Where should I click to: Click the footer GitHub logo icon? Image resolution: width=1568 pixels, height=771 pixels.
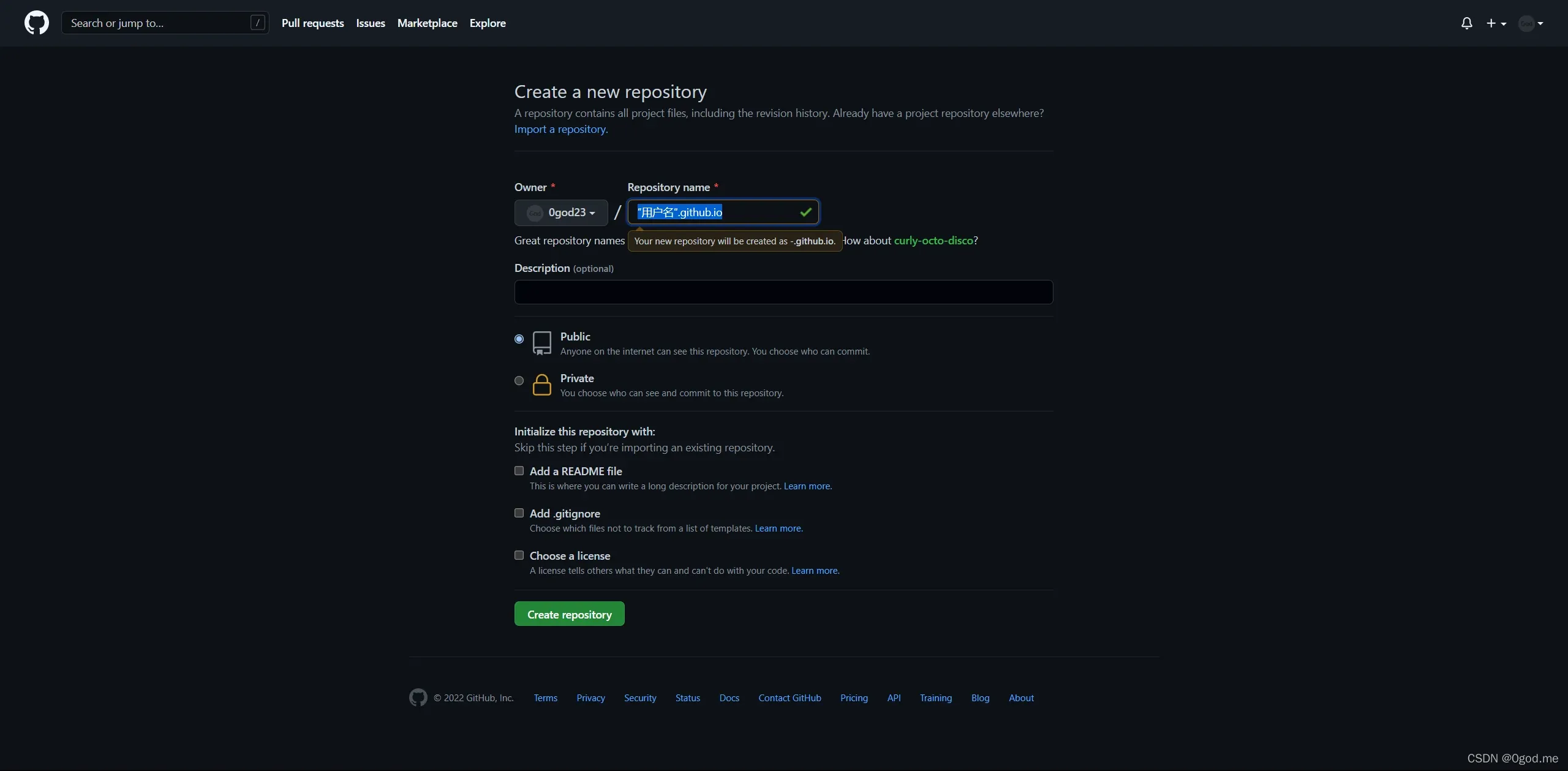[x=418, y=698]
